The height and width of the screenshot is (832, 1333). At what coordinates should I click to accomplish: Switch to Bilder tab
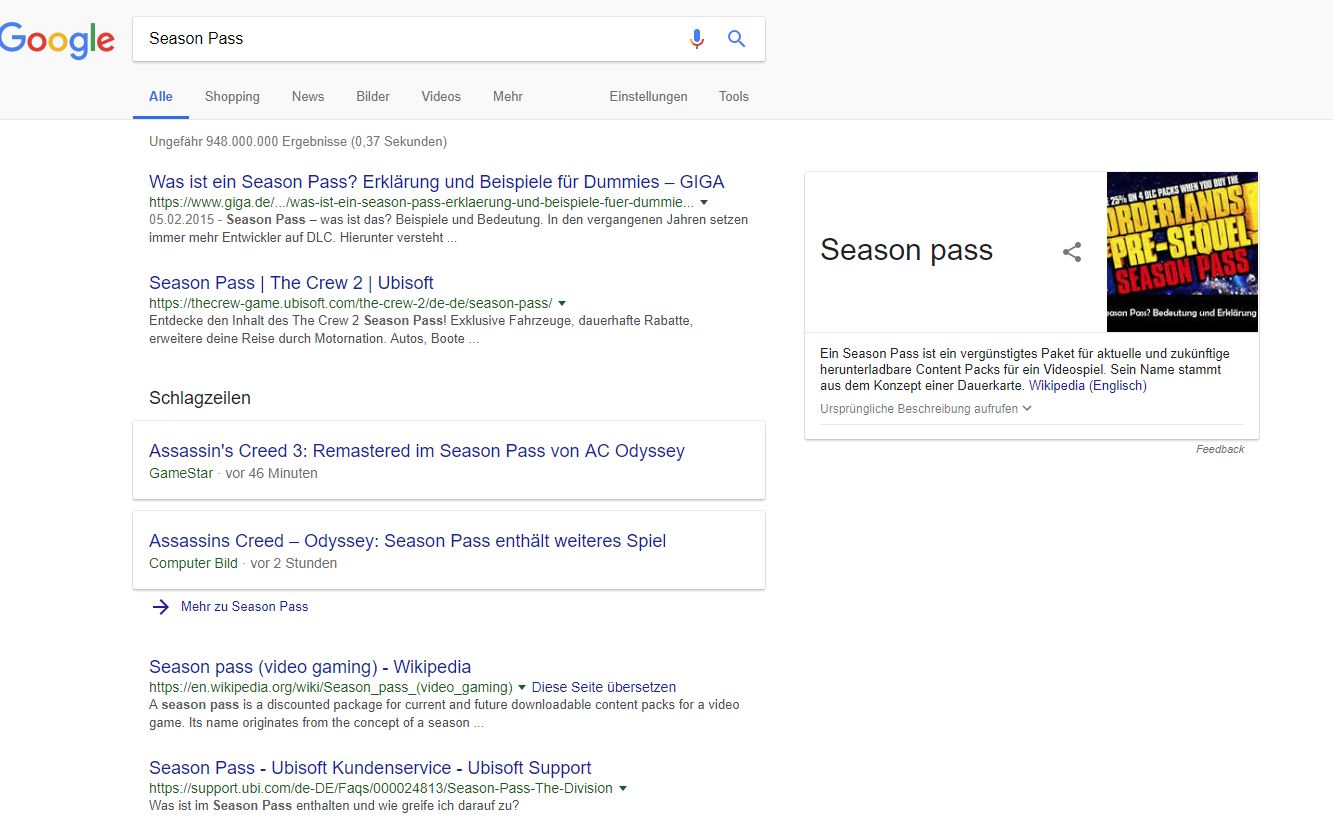click(373, 97)
